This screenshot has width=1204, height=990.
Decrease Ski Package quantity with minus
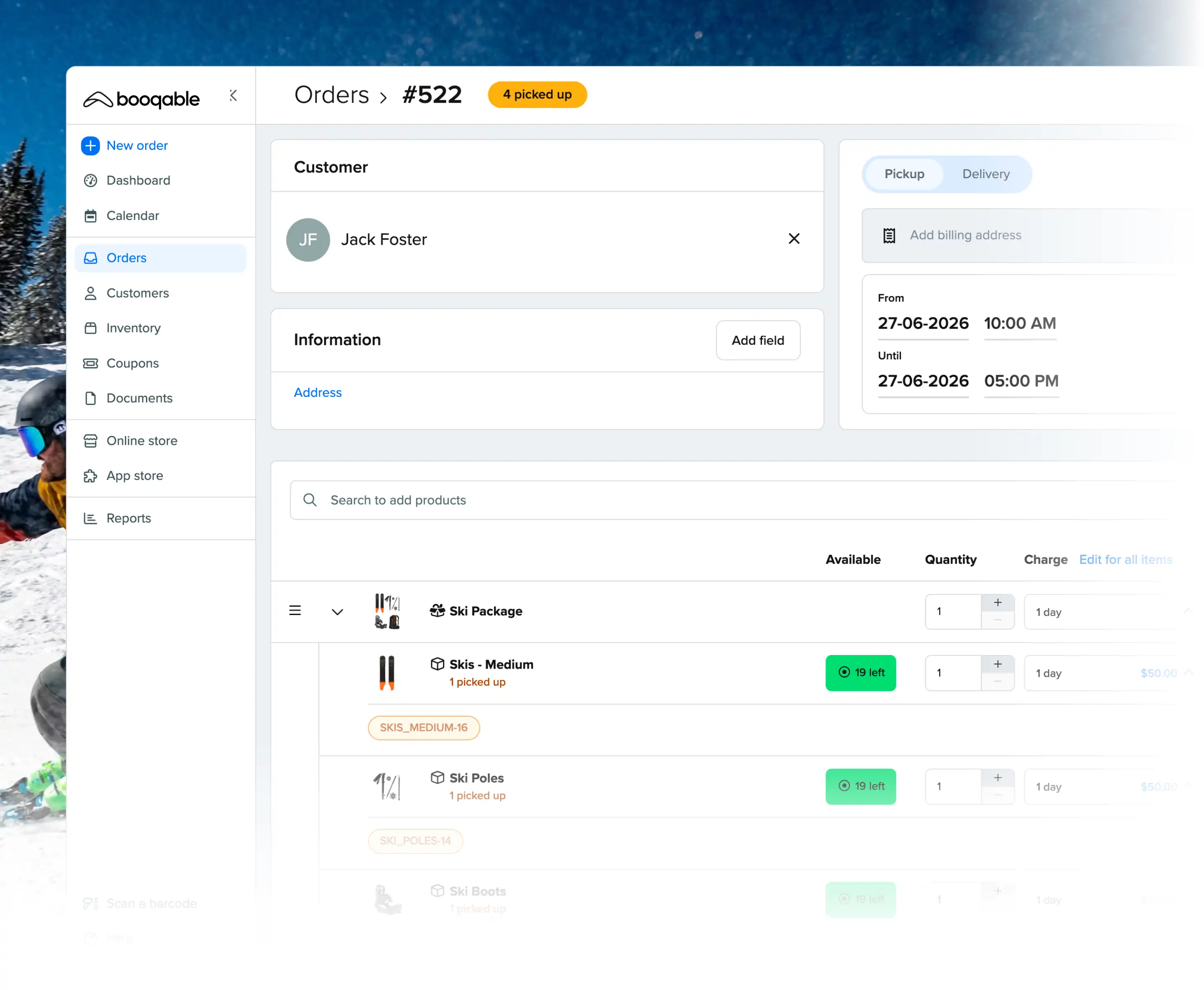click(x=998, y=620)
